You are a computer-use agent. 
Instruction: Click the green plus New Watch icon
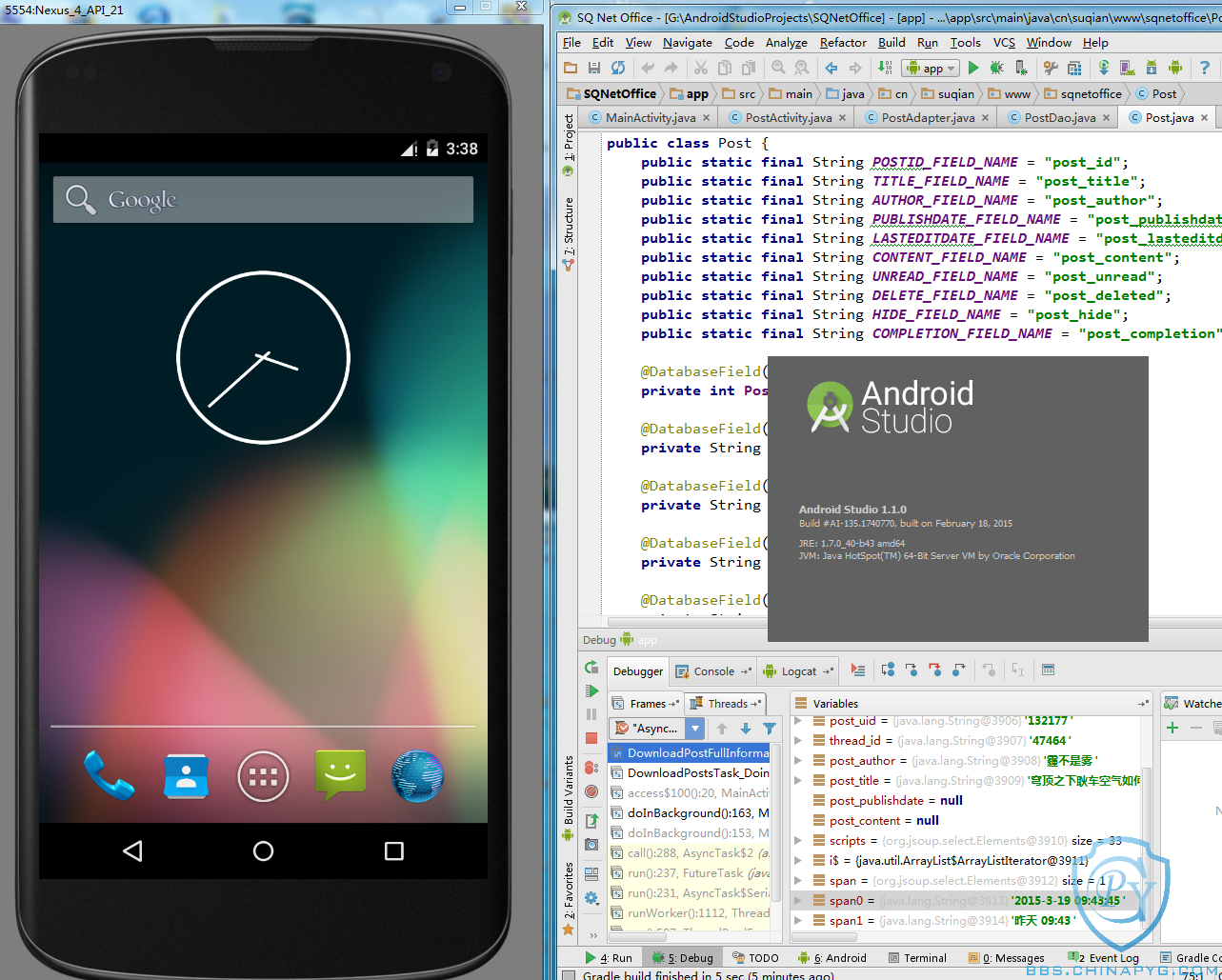pos(1172,728)
